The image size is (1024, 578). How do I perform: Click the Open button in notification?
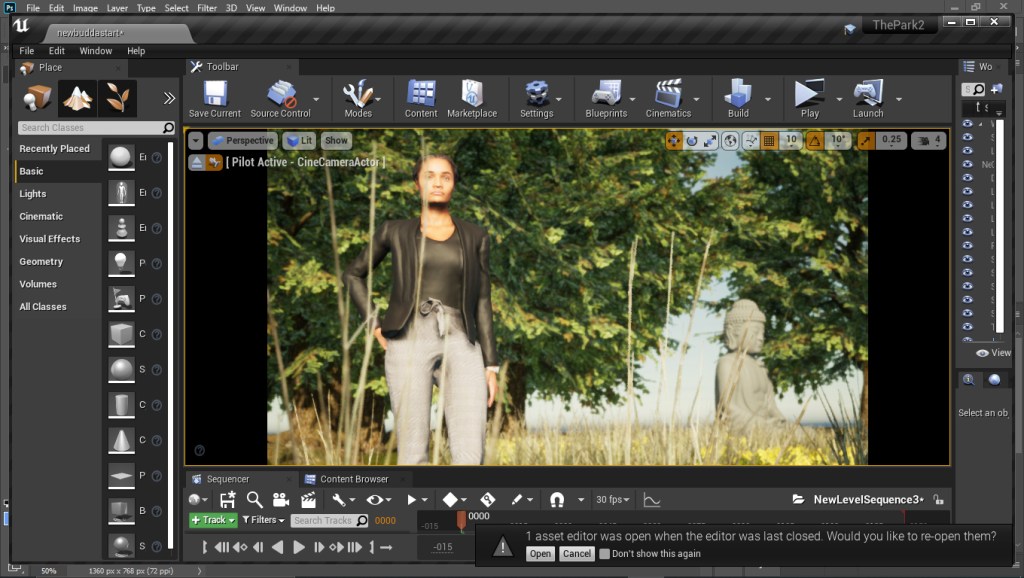(540, 554)
